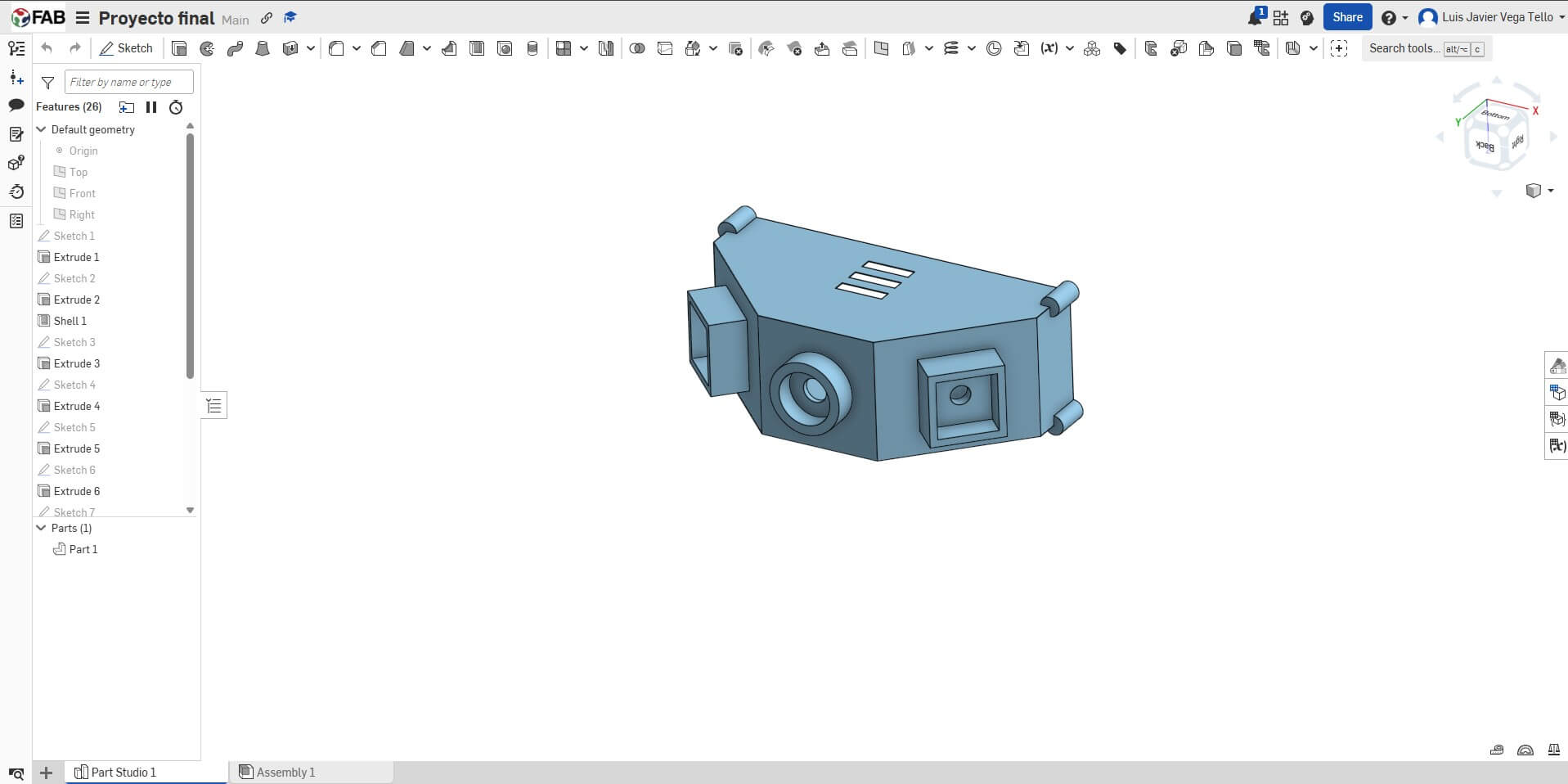Toggle the filter in the Features panel

(47, 82)
